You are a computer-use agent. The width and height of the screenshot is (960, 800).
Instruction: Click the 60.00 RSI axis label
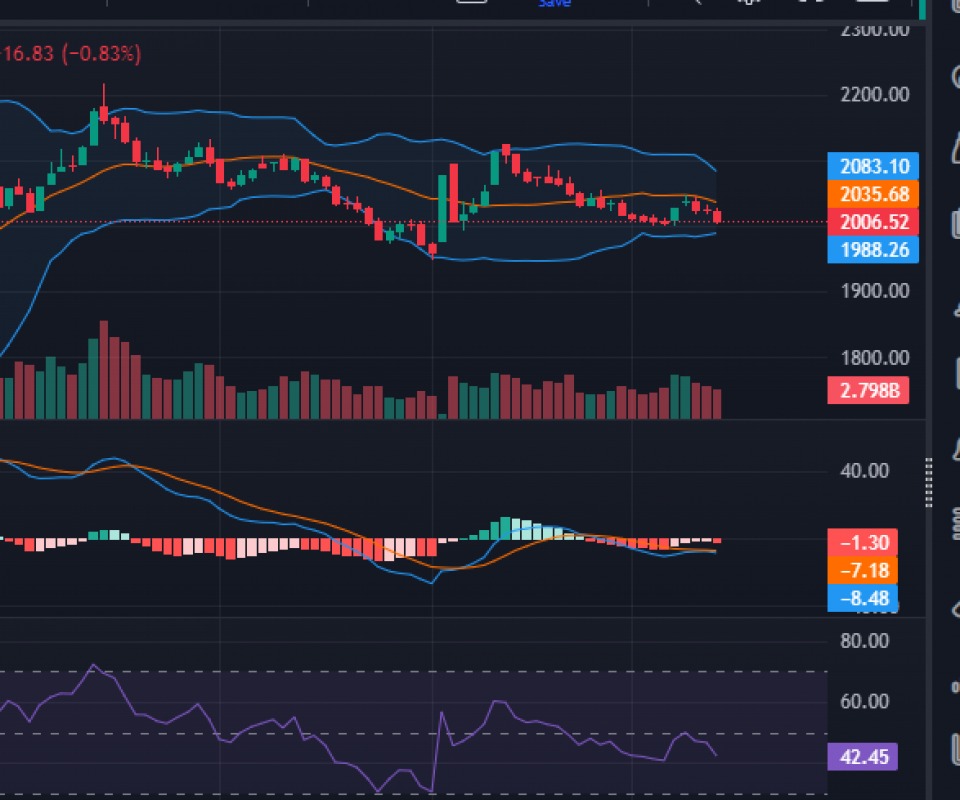point(864,701)
